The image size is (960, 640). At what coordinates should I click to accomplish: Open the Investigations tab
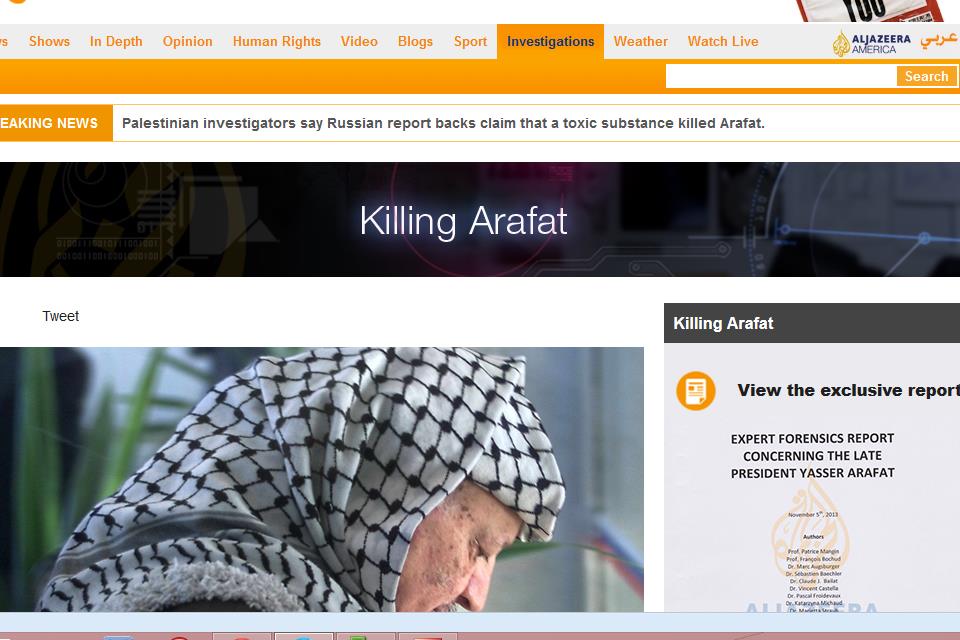point(550,42)
